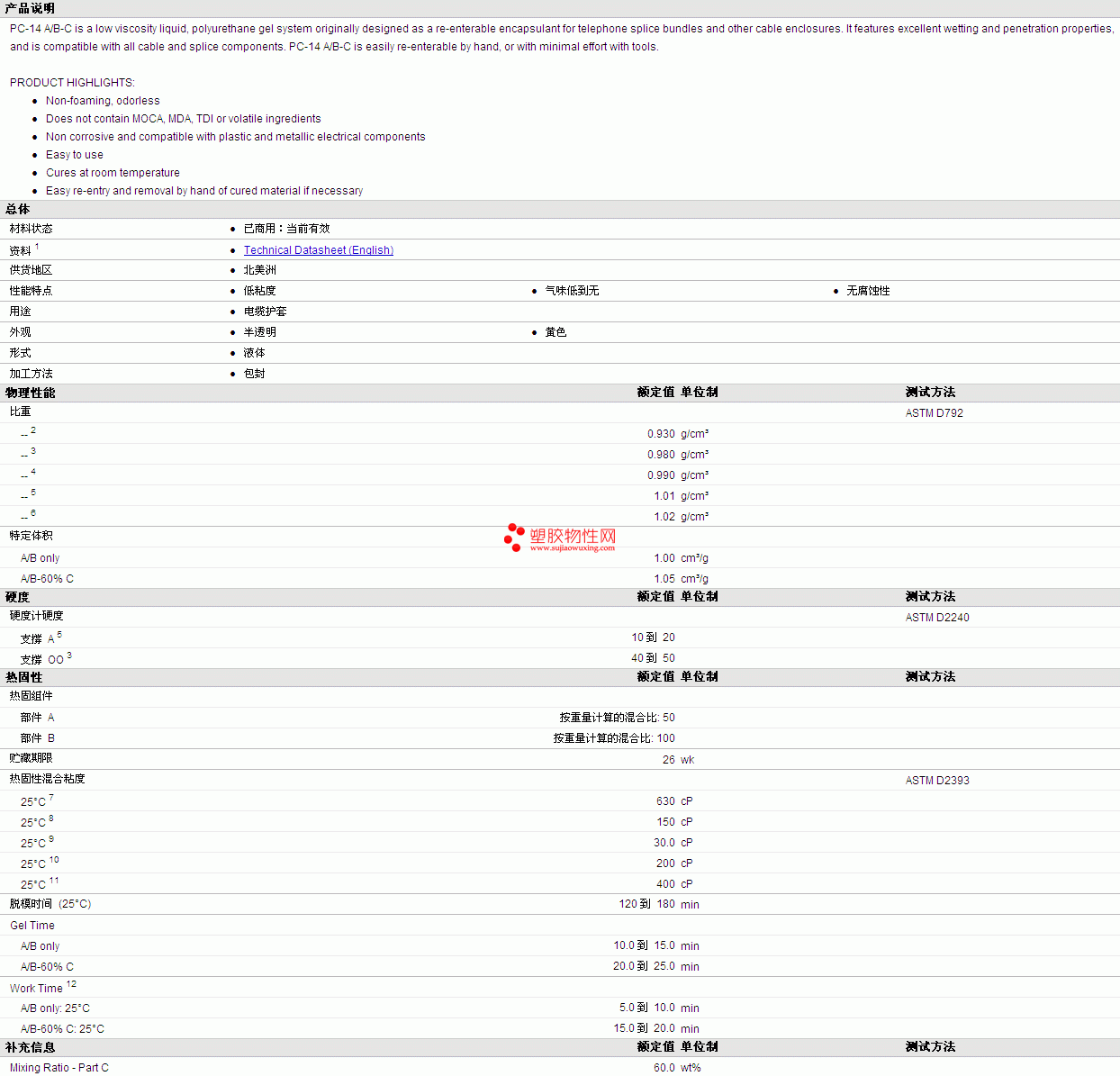Click the 'Work Time' row label
The image size is (1120, 1076).
click(x=36, y=989)
